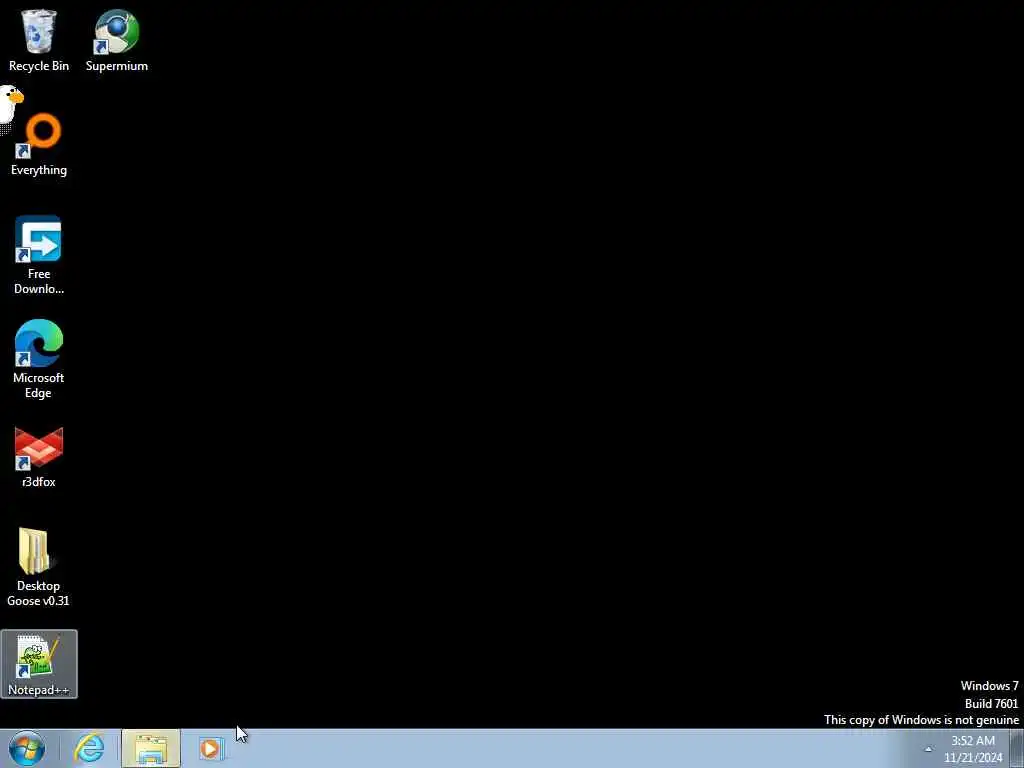The width and height of the screenshot is (1024, 768).
Task: Select the r3dfox browser shortcut
Action: (39, 457)
